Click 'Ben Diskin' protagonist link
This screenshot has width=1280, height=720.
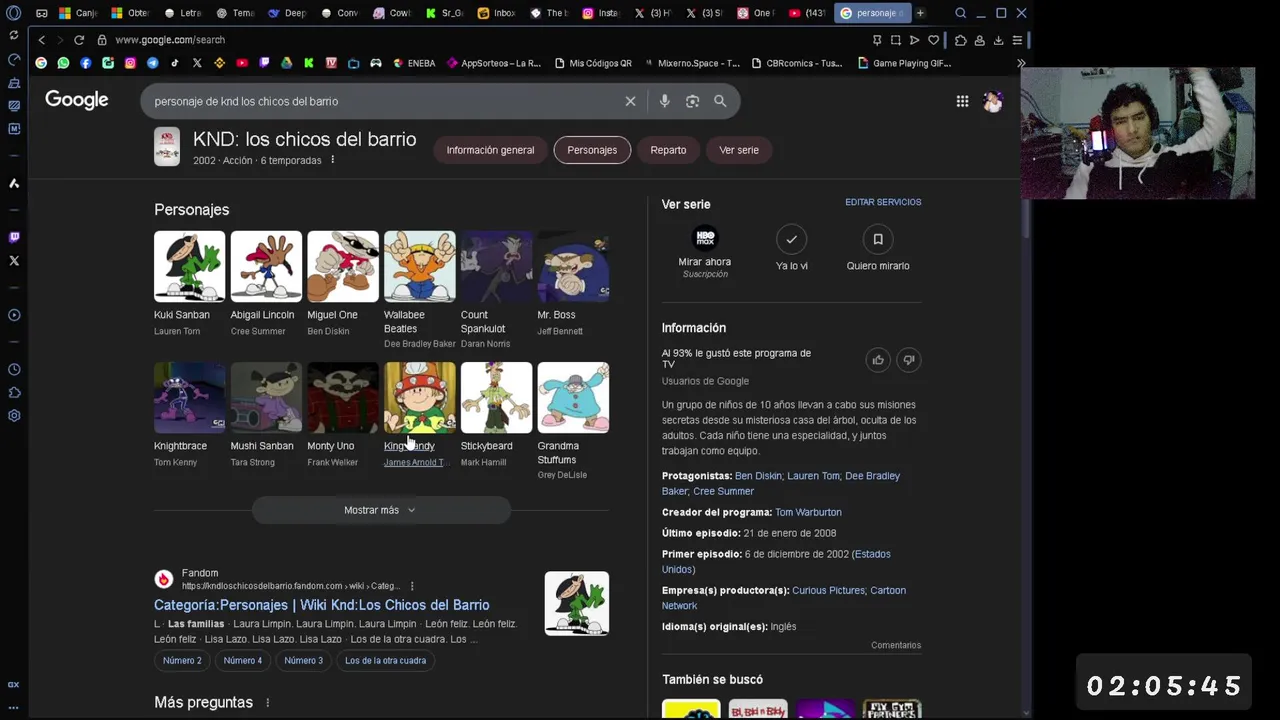[758, 476]
